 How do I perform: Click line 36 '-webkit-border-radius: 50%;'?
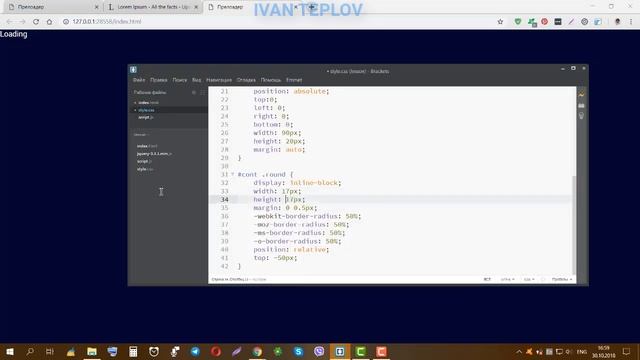[307, 216]
